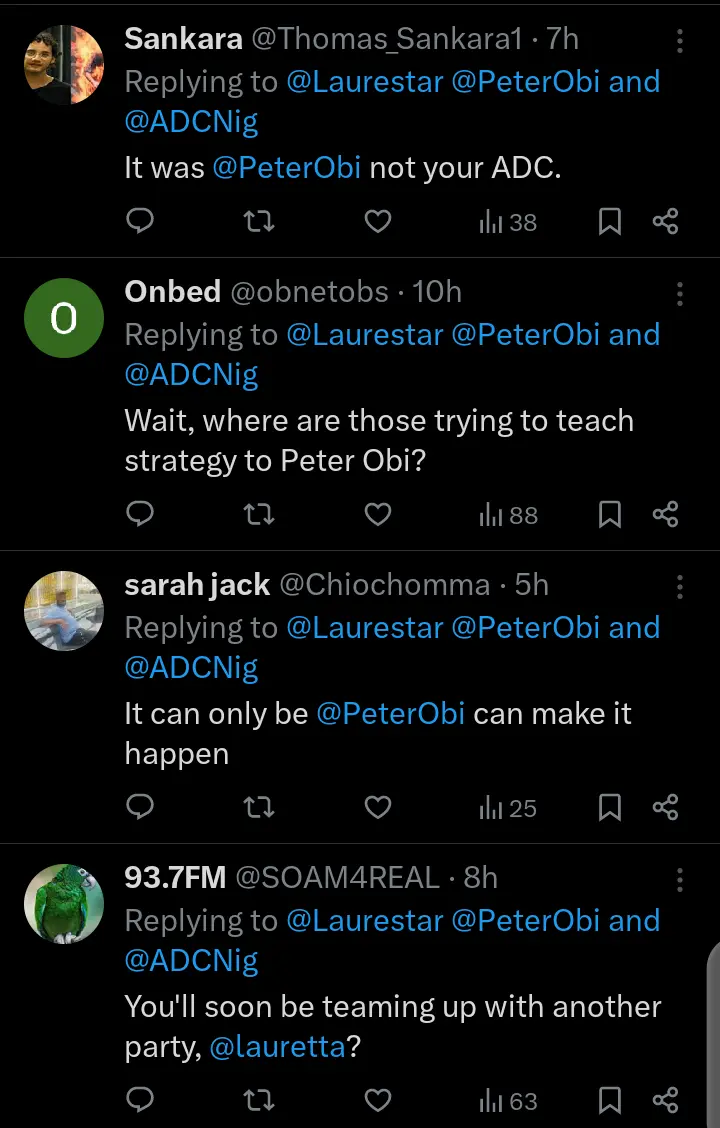Open @PeterObi mention in Sankara's tweet text
Viewport: 720px width, 1128px height.
click(286, 168)
